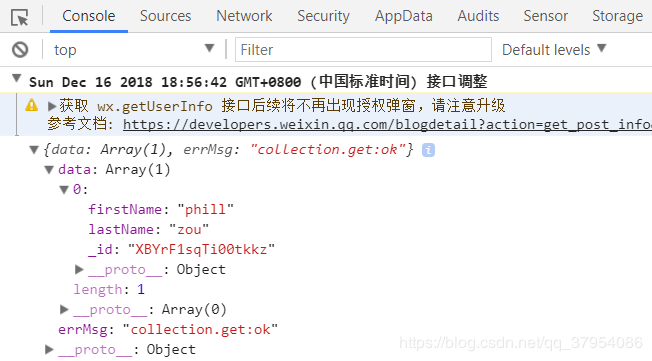
Task: Collapse the 0: array item
Action: pos(64,190)
